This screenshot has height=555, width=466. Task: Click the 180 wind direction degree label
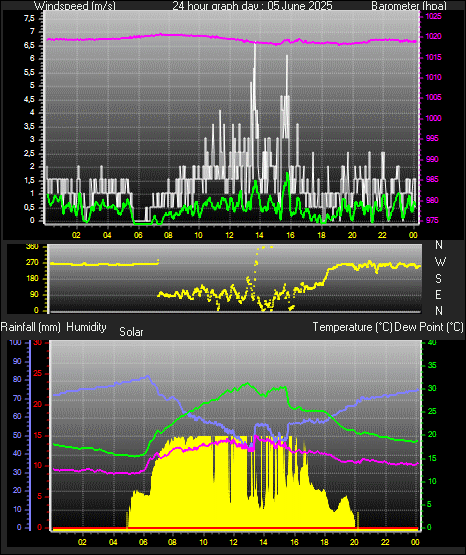(32, 279)
